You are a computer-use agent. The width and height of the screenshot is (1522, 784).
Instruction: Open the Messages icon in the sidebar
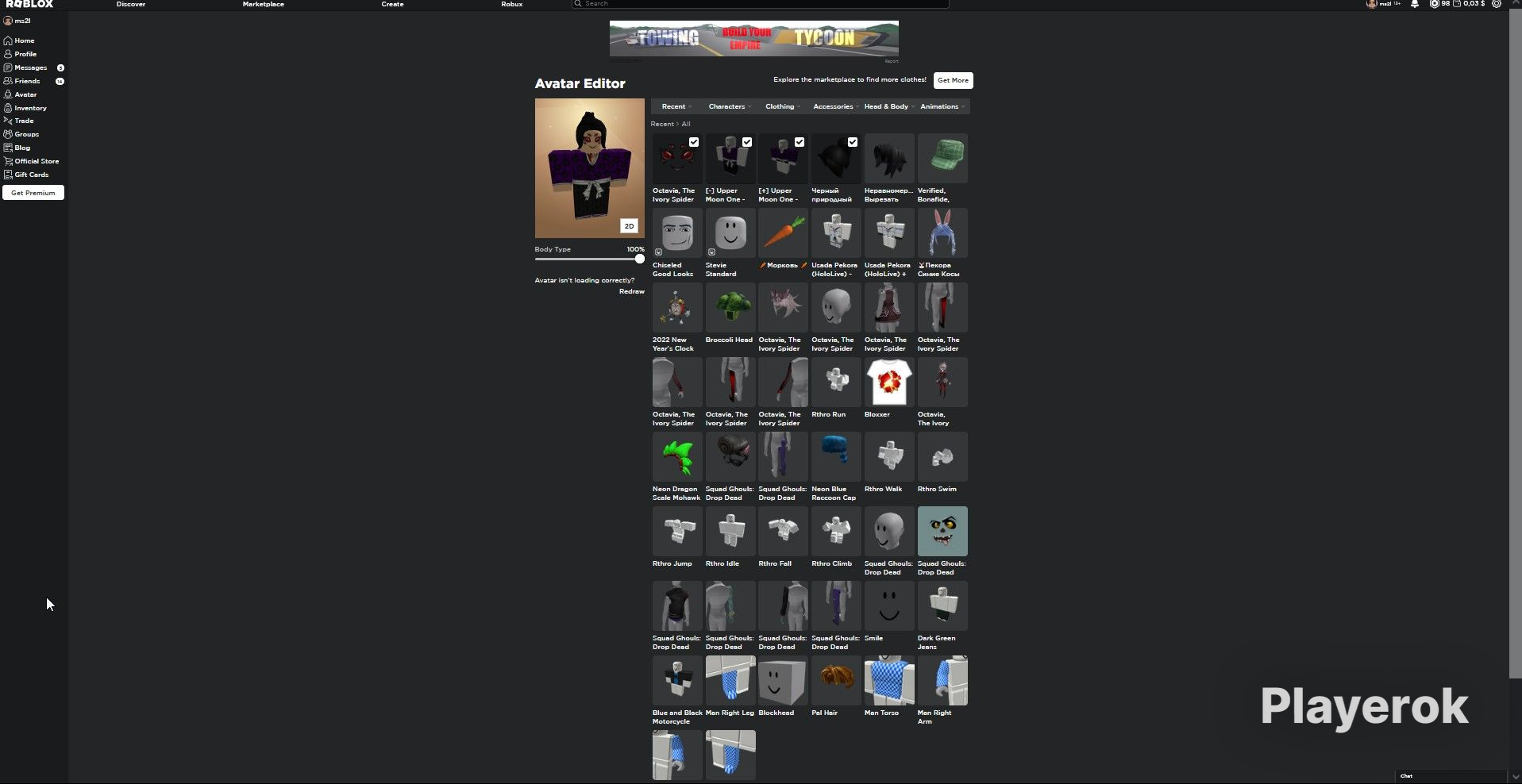8,67
